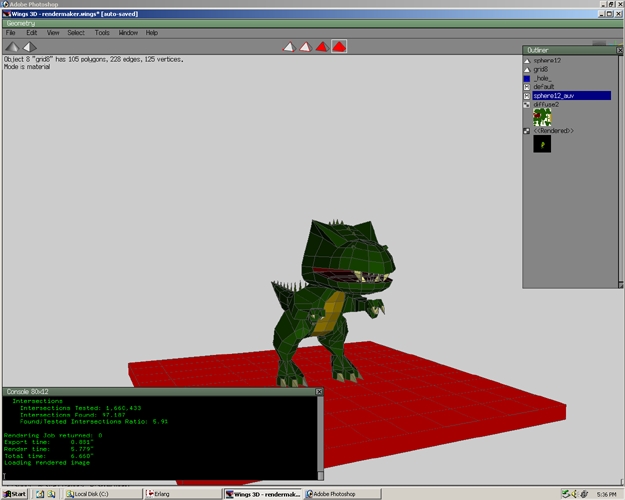The image size is (625, 500).
Task: Select grid8 object in Outliner
Action: [x=540, y=69]
